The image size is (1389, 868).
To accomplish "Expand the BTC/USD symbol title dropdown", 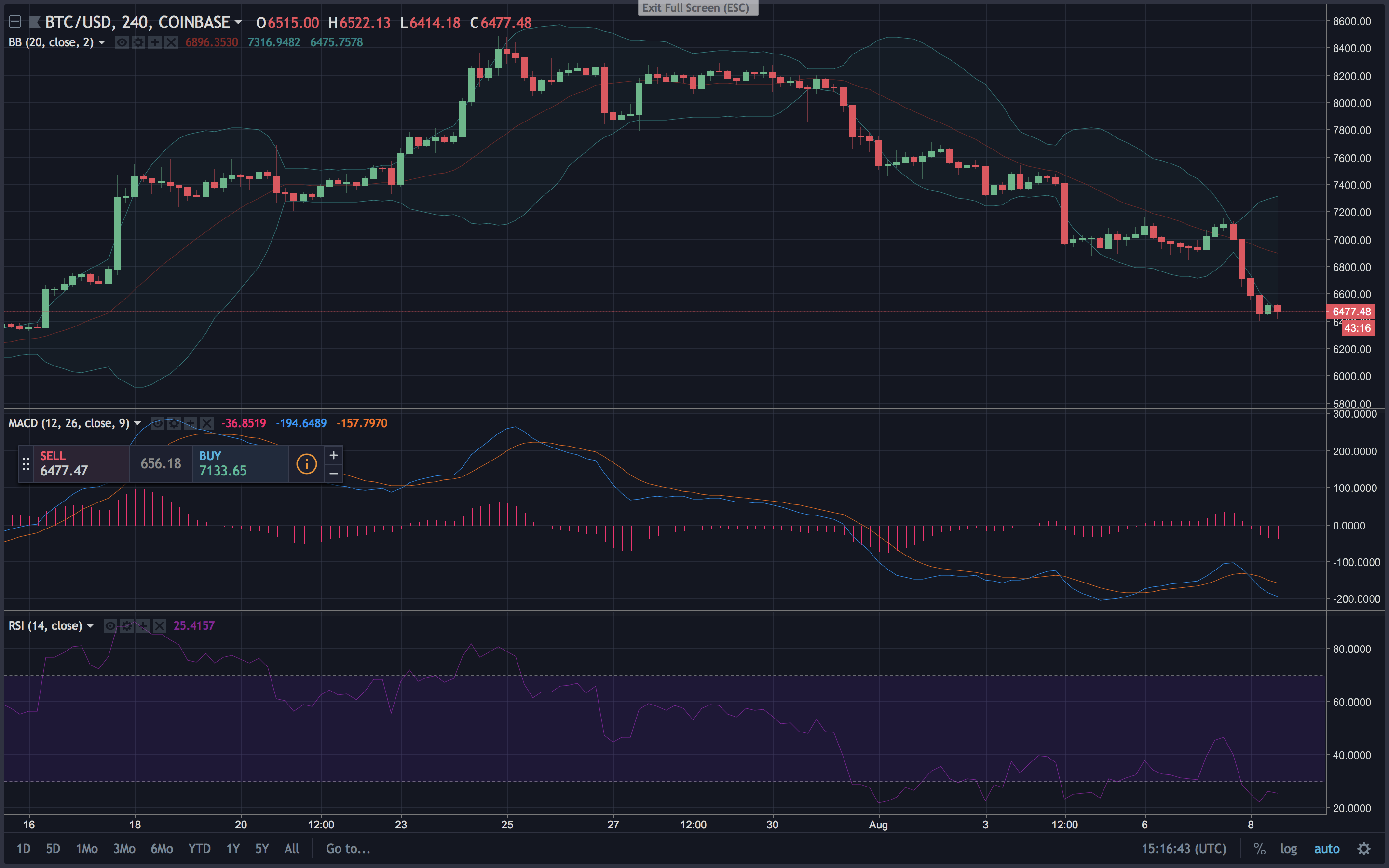I will pyautogui.click(x=238, y=22).
